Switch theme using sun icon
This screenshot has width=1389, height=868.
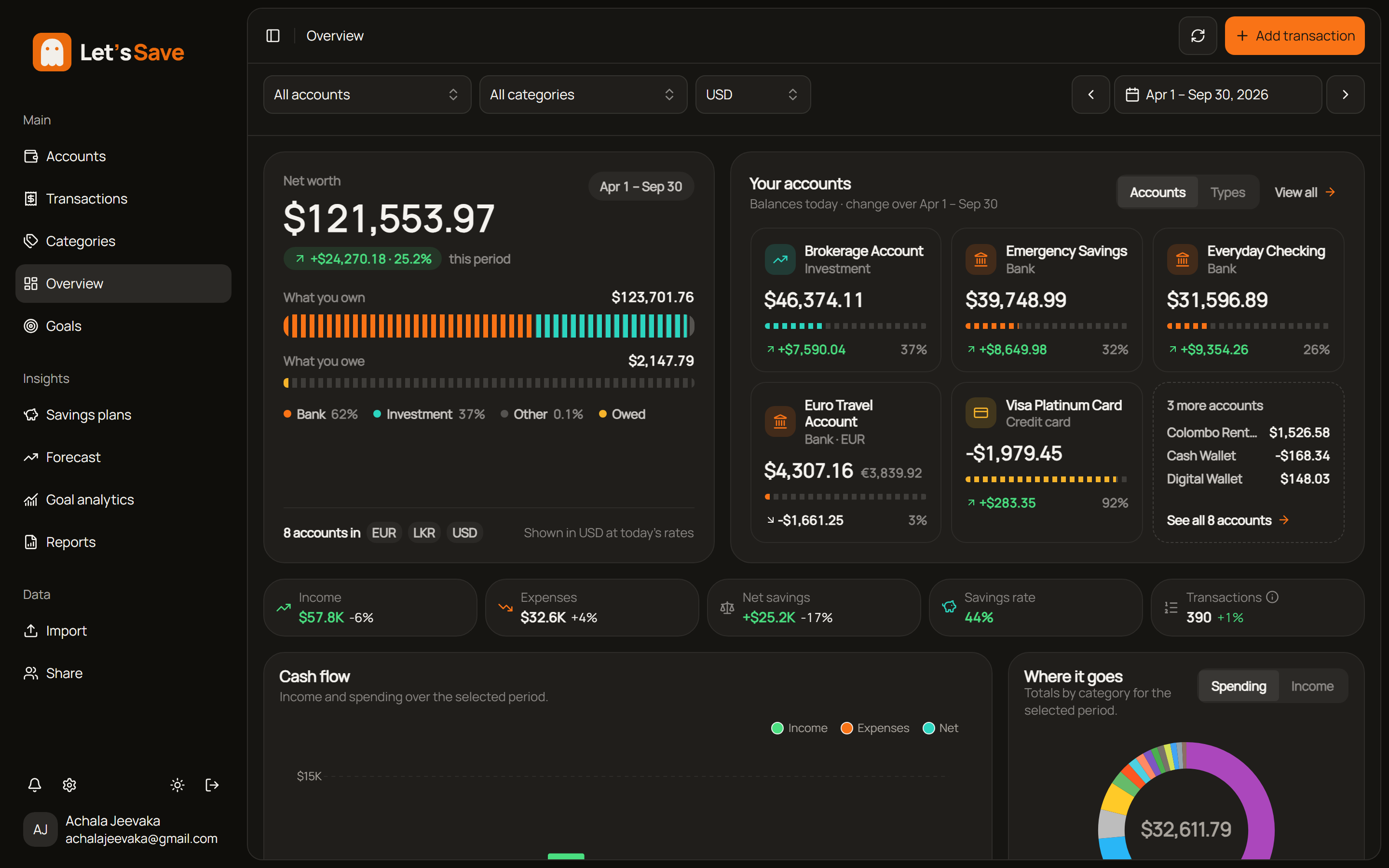point(177,785)
